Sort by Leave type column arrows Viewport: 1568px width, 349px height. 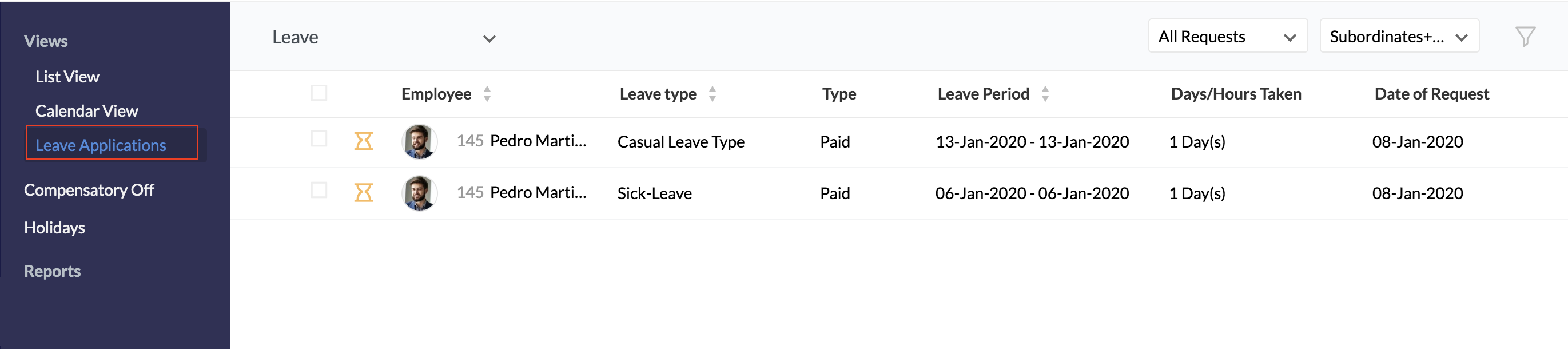712,94
